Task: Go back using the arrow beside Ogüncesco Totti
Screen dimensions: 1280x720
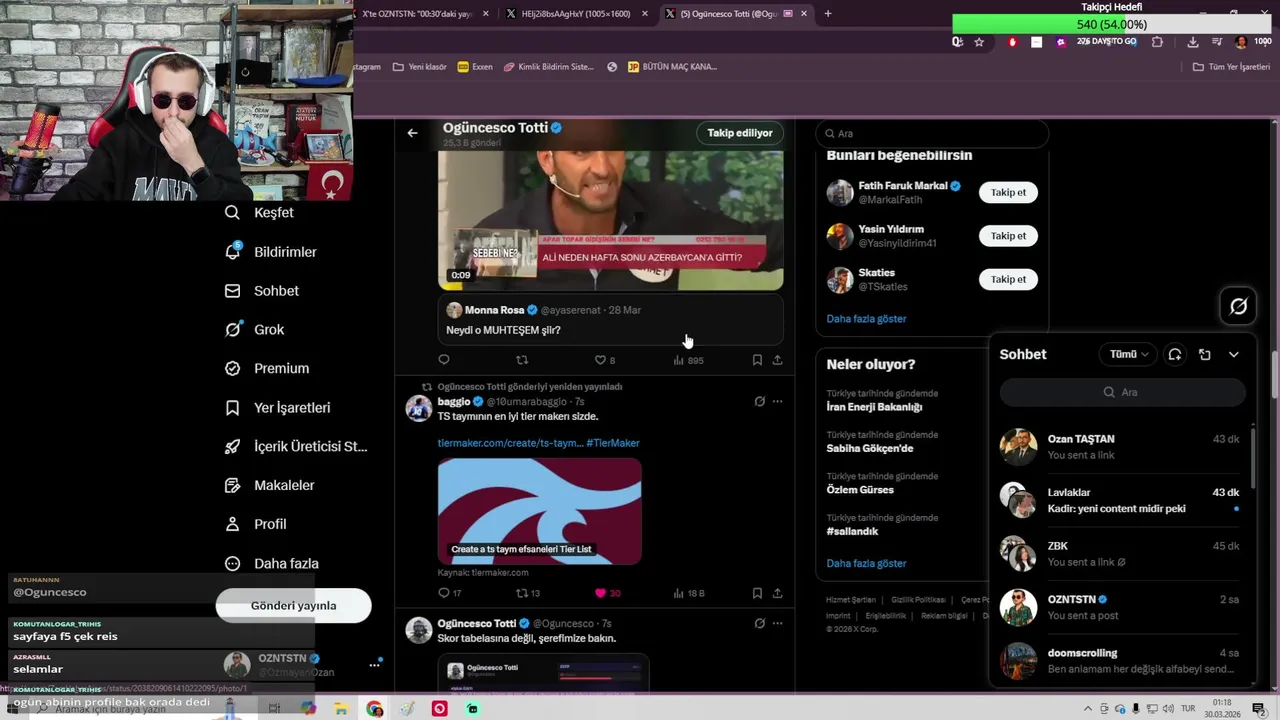Action: 412,132
